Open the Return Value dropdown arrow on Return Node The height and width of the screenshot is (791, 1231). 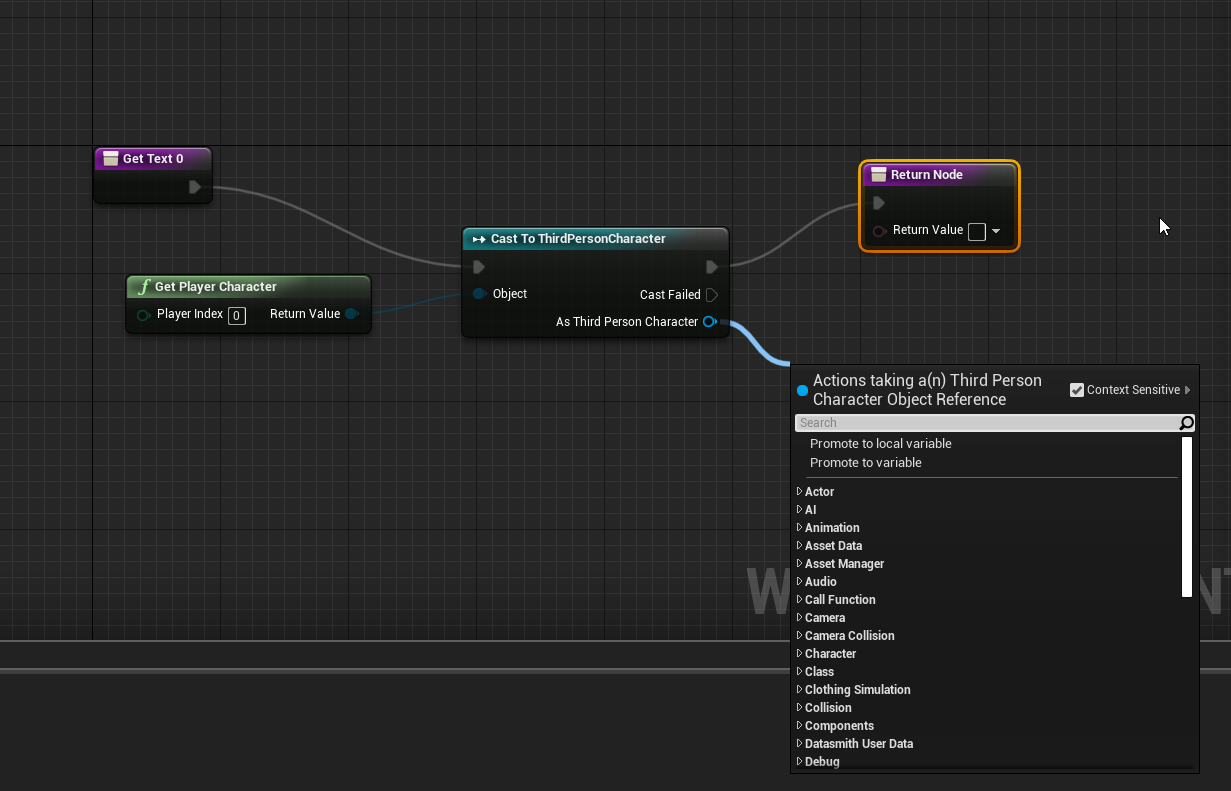point(996,231)
